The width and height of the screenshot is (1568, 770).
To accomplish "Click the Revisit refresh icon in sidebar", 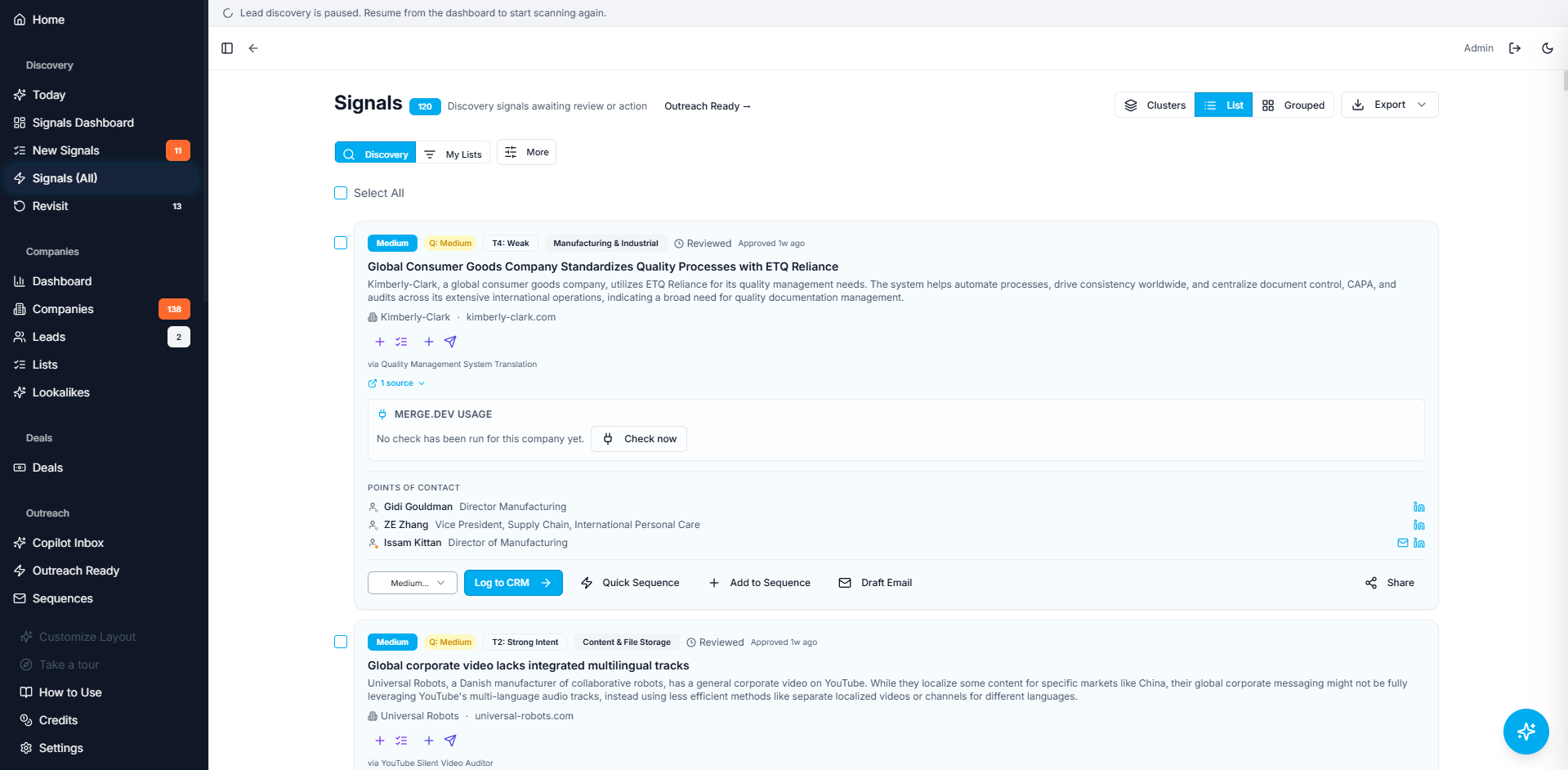I will coord(20,206).
